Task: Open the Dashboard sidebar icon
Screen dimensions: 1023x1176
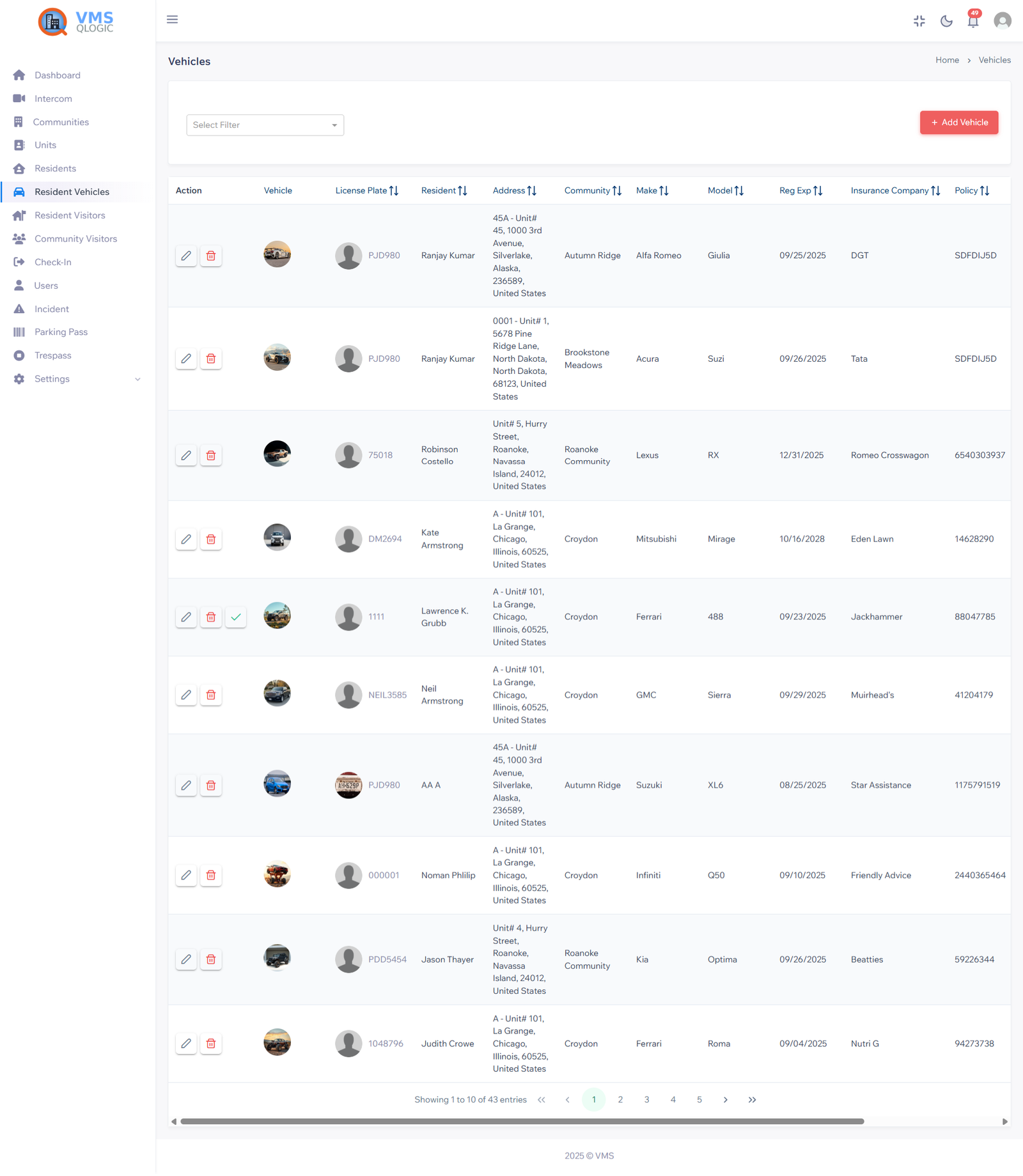Action: (x=19, y=75)
